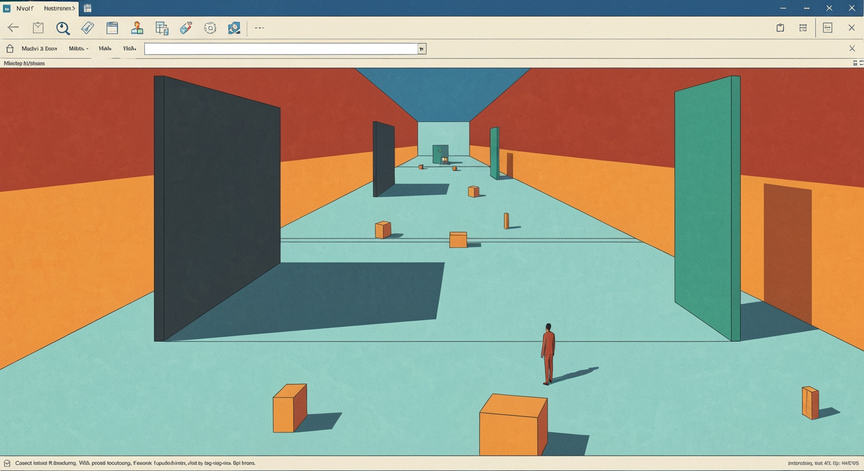Open the table grid icon in toolbar
The height and width of the screenshot is (471, 864).
161,28
